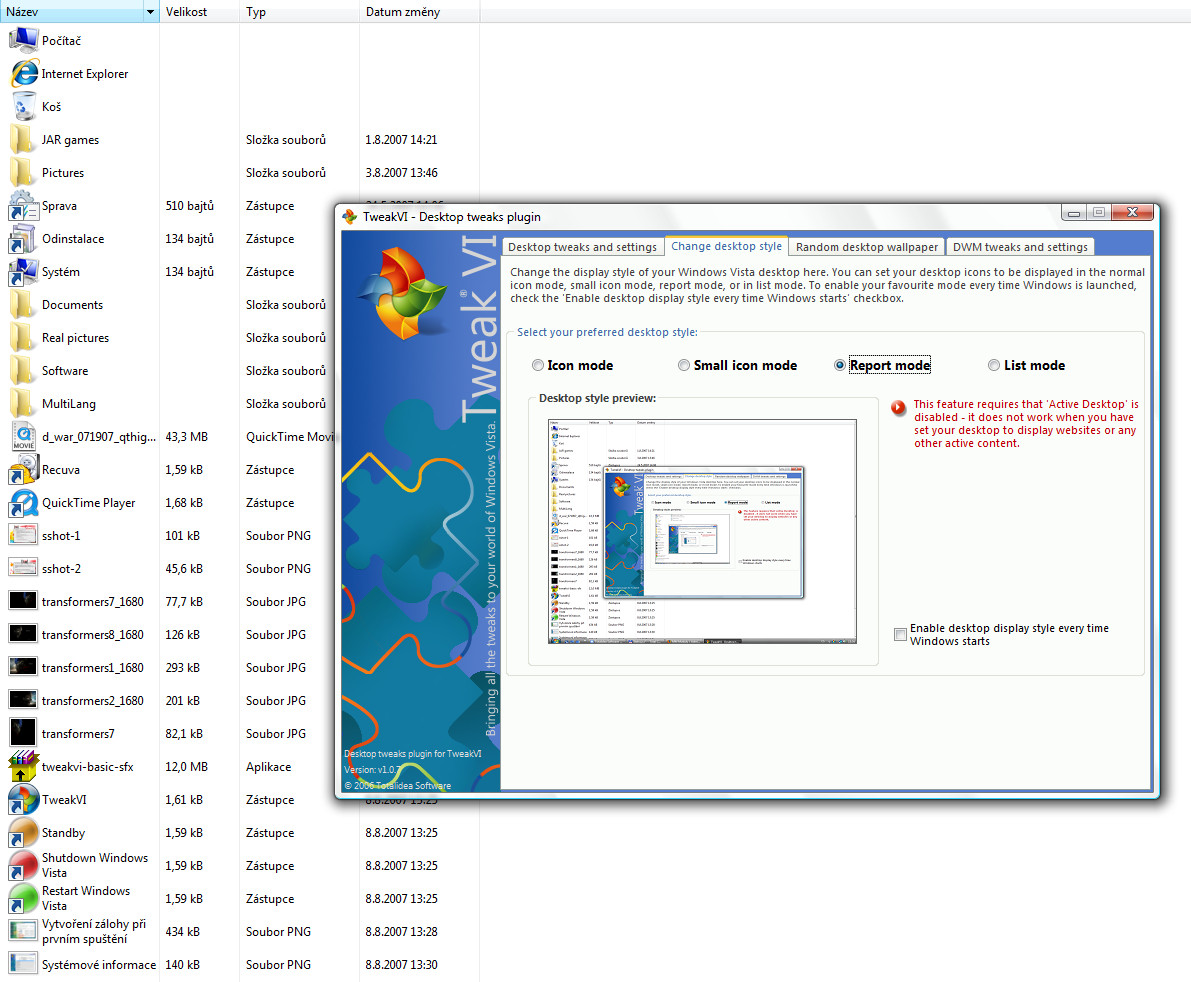Select the Real pictures folder icon

(x=23, y=338)
